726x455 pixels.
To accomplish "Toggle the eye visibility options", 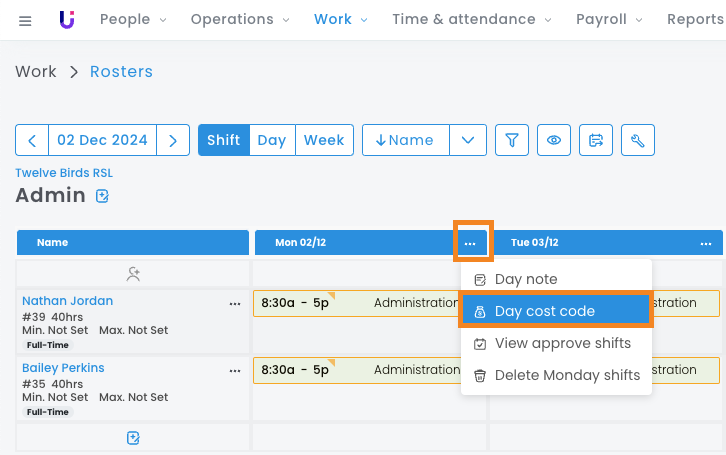I will point(554,141).
